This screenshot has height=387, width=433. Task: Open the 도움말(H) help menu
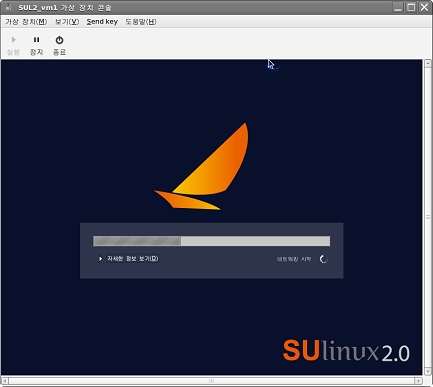[x=141, y=22]
